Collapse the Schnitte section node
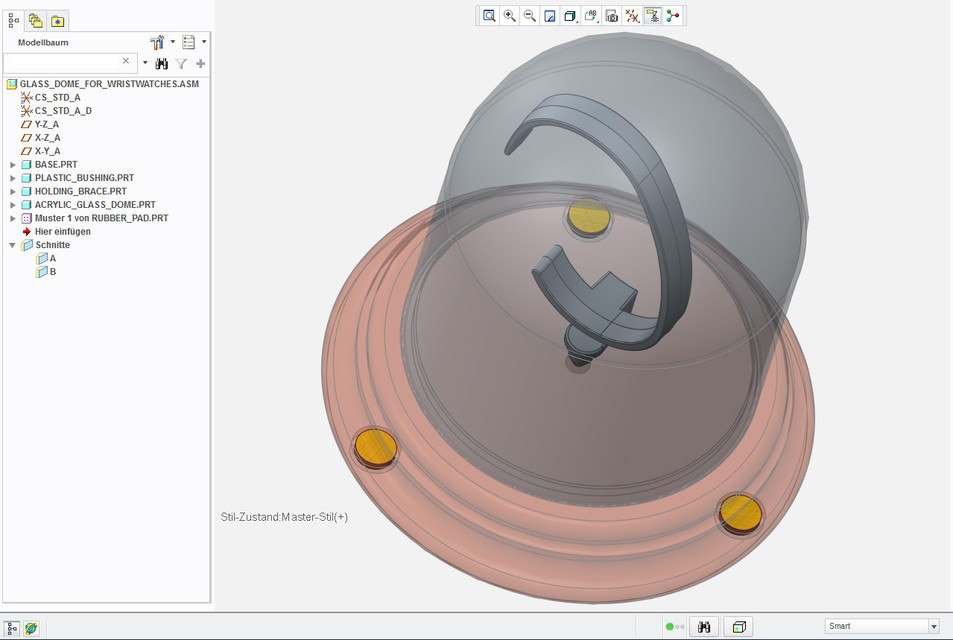Screen dimensions: 953x640 click(x=13, y=245)
